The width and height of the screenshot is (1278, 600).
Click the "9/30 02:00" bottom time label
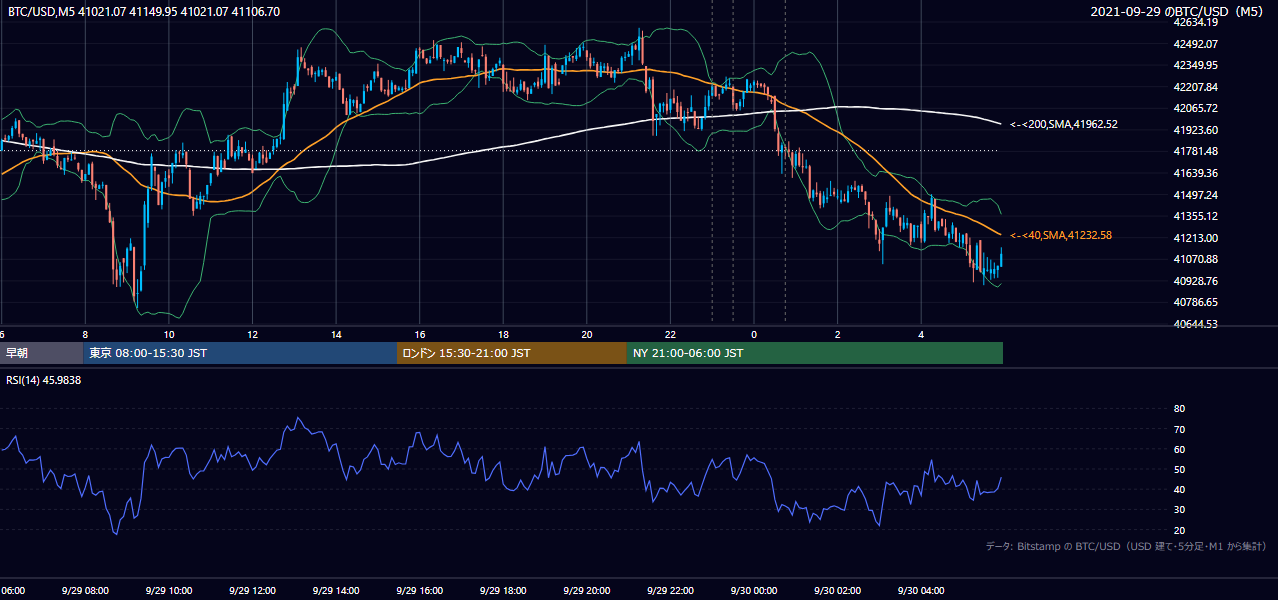point(836,591)
